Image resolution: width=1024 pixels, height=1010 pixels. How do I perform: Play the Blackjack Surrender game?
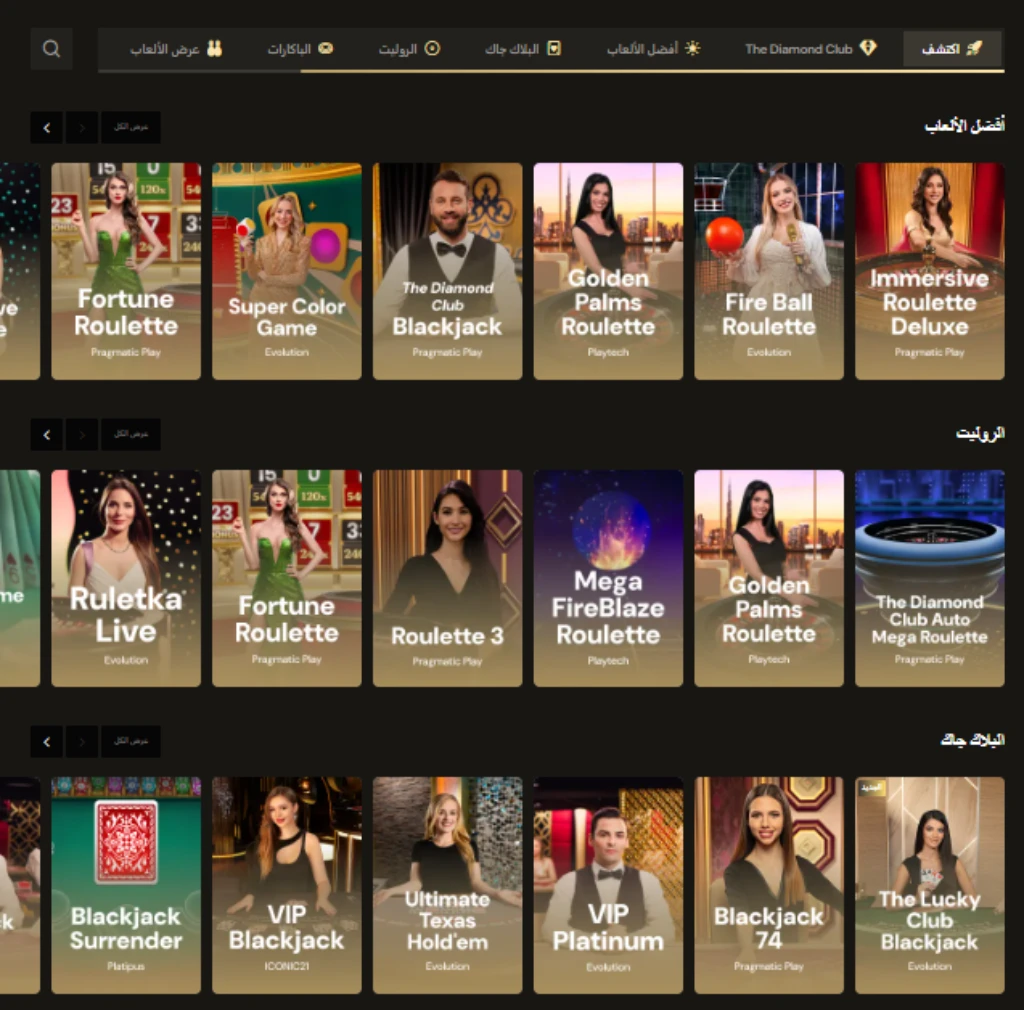[x=126, y=885]
